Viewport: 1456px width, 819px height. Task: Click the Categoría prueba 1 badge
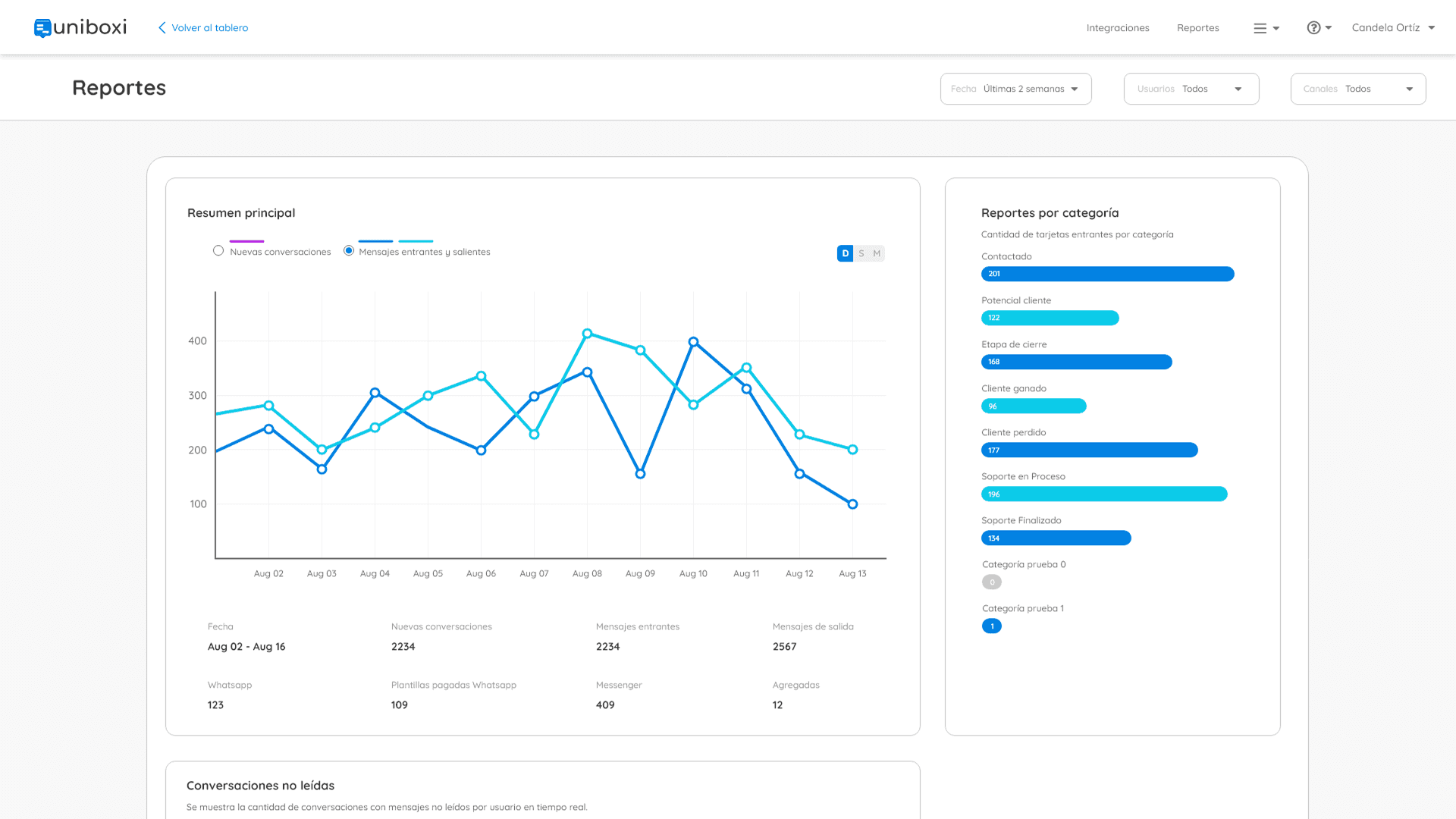coord(991,626)
